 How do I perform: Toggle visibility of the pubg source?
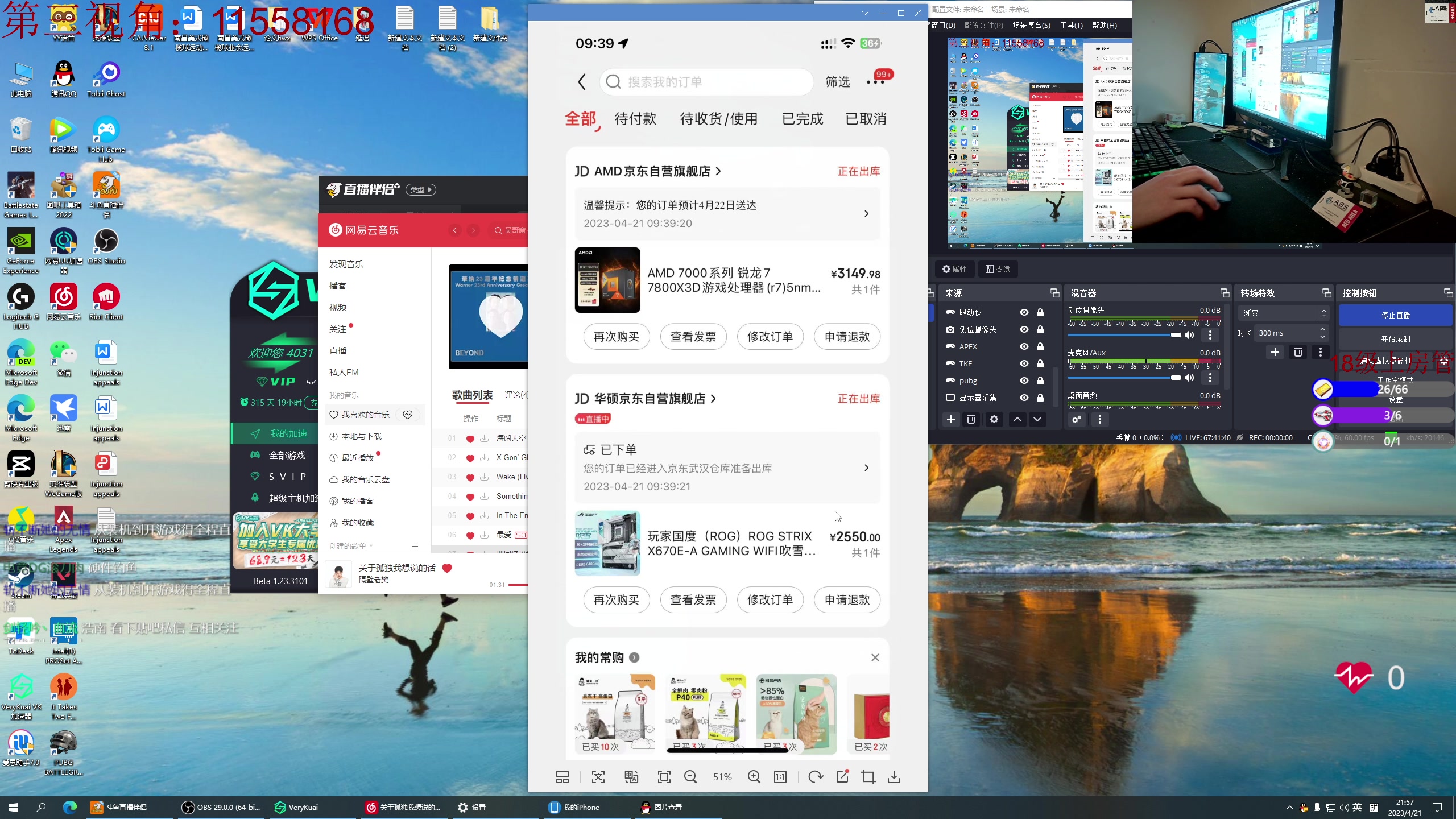(x=1024, y=380)
